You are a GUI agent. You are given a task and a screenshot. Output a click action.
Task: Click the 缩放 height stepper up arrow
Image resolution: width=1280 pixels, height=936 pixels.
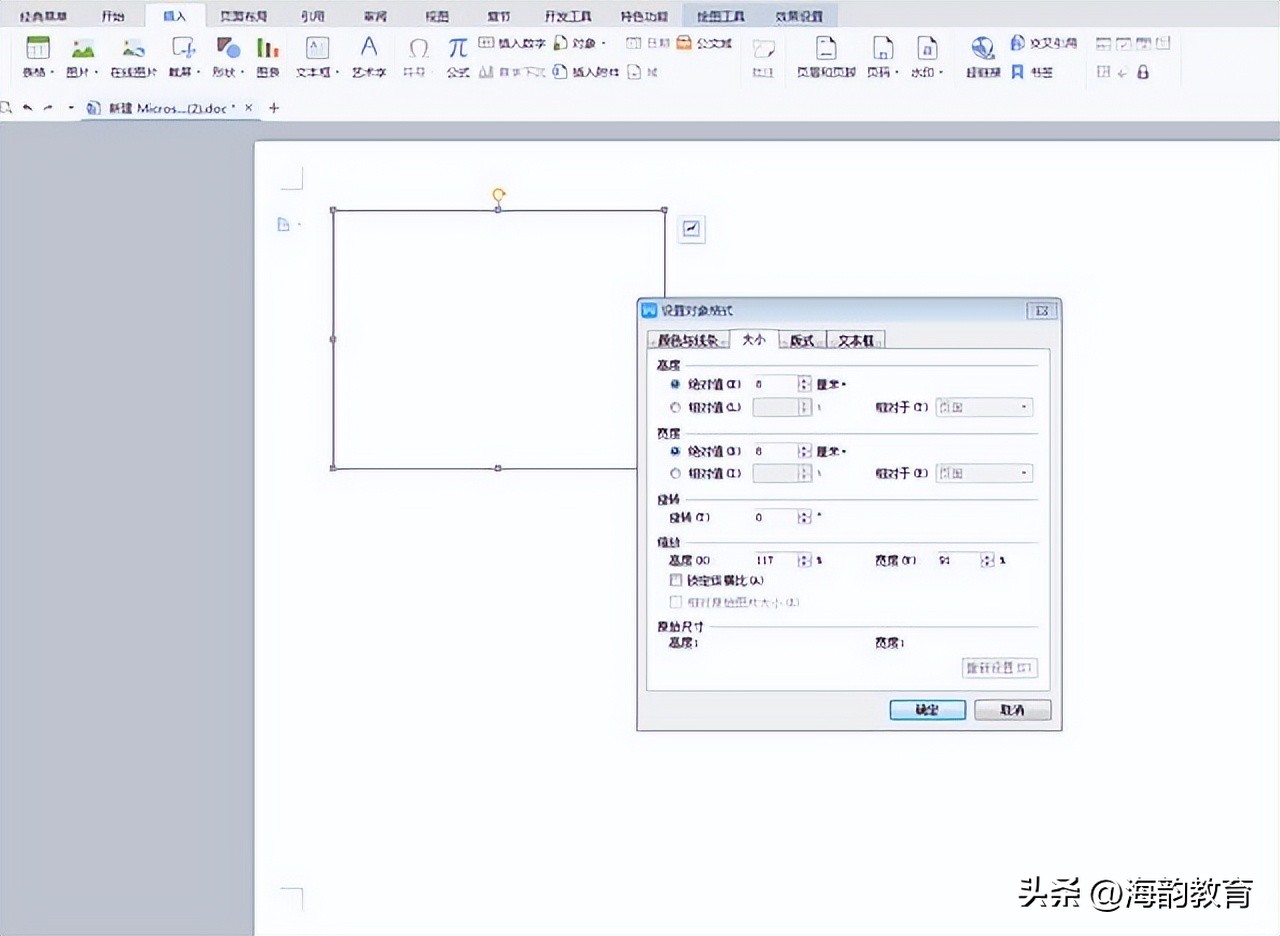(x=803, y=555)
